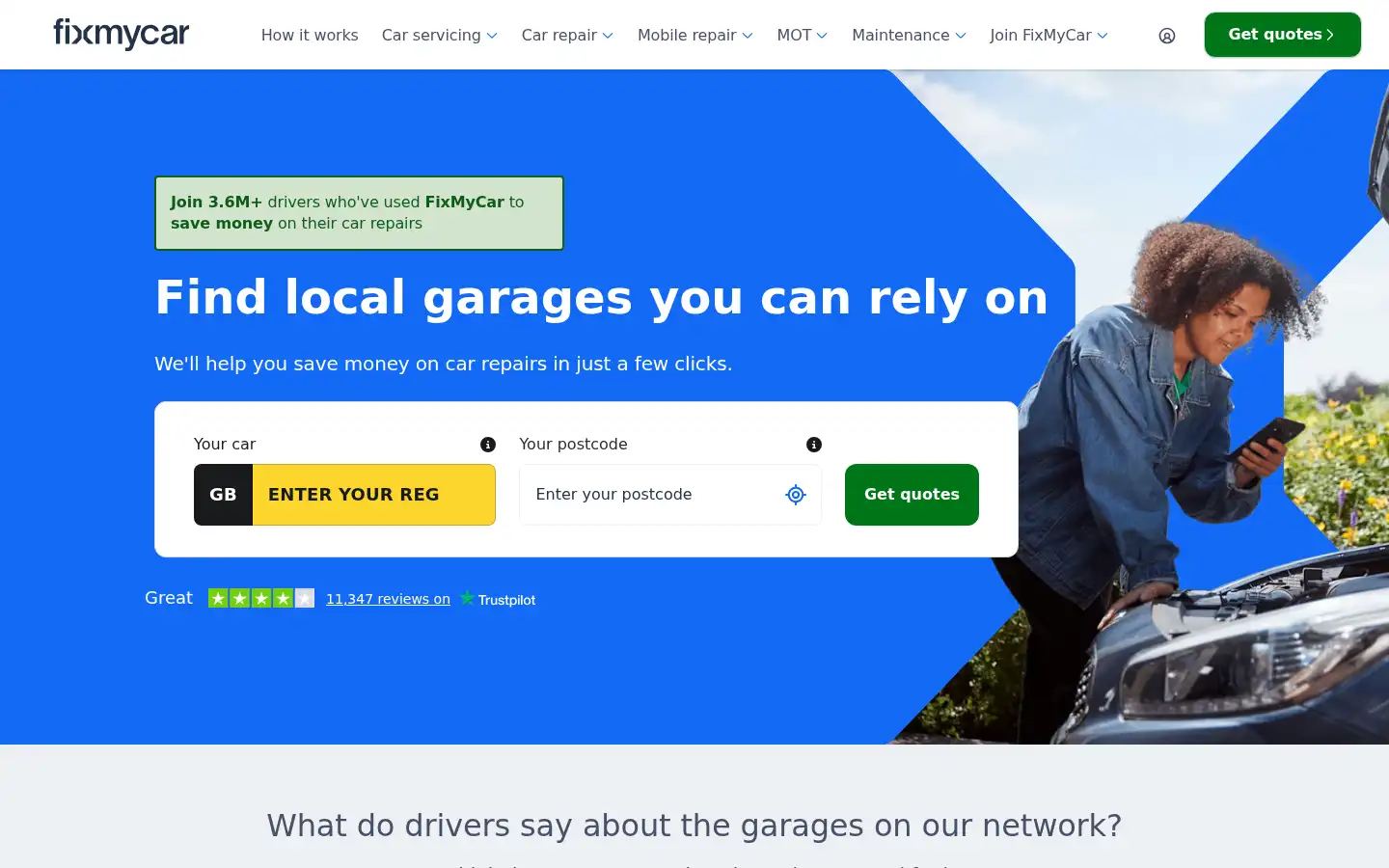Expand the Join FixMyCar menu

point(1049,35)
